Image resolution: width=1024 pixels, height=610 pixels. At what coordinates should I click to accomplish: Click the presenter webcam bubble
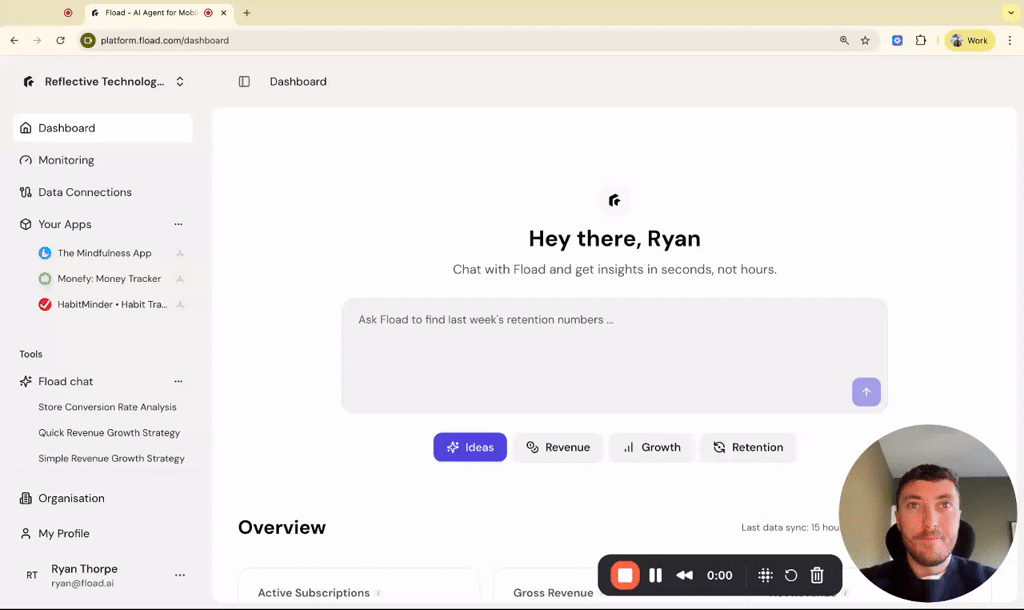pos(927,513)
